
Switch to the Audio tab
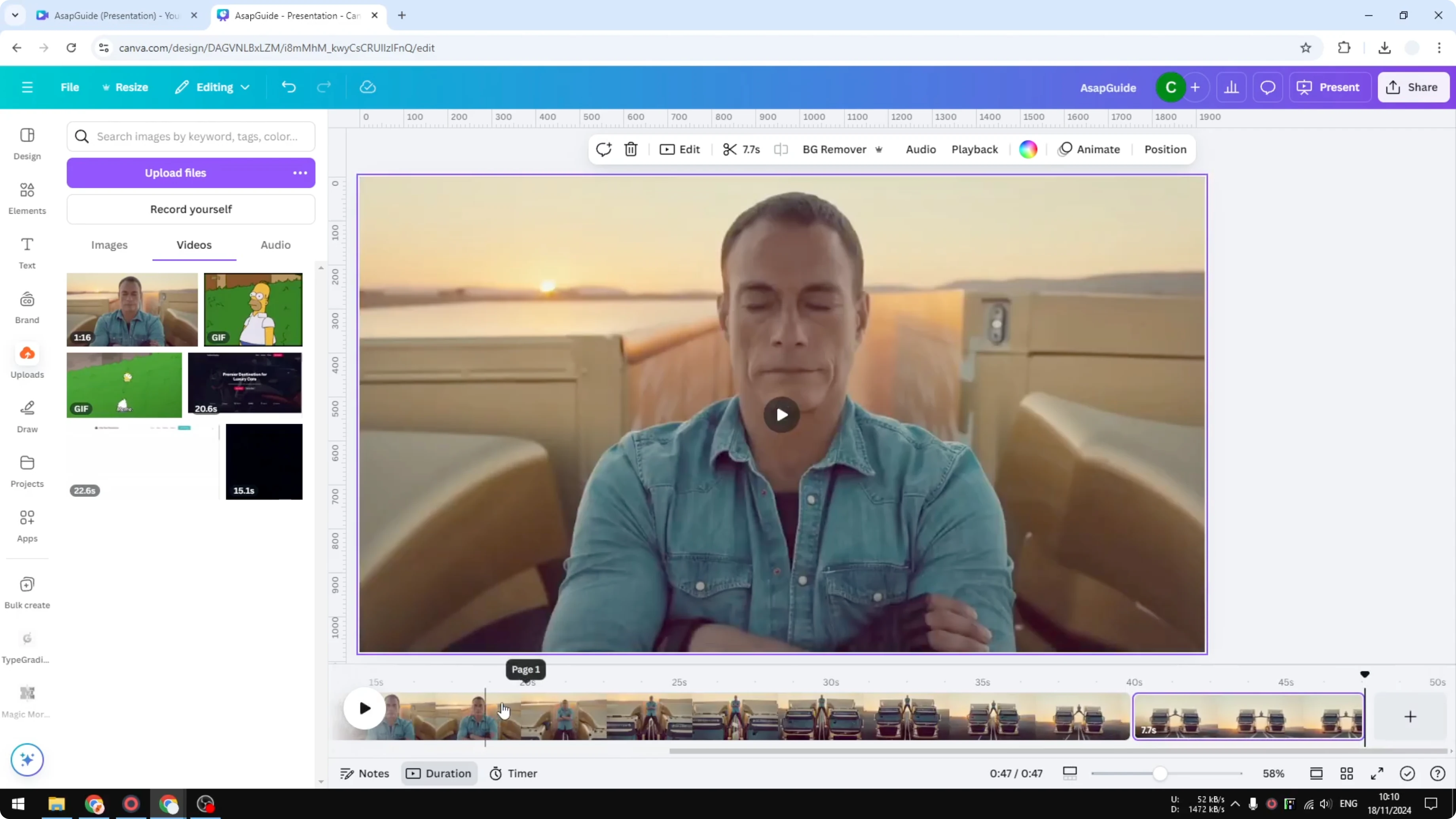[275, 245]
